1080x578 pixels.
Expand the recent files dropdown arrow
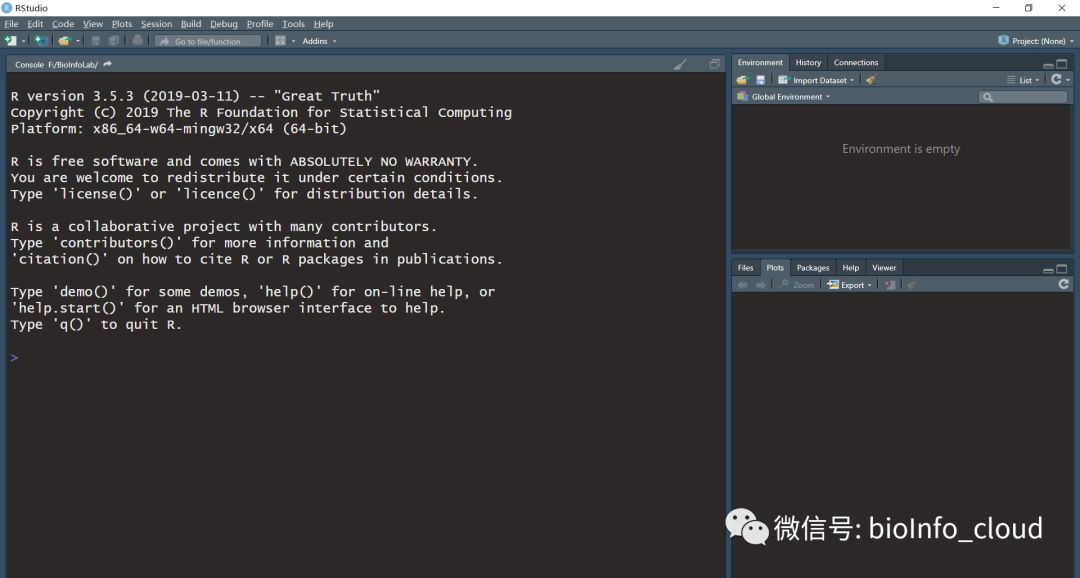click(78, 41)
